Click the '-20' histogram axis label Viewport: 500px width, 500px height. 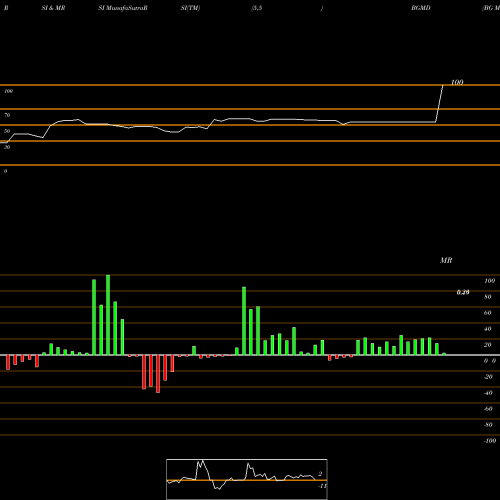pos(488,377)
